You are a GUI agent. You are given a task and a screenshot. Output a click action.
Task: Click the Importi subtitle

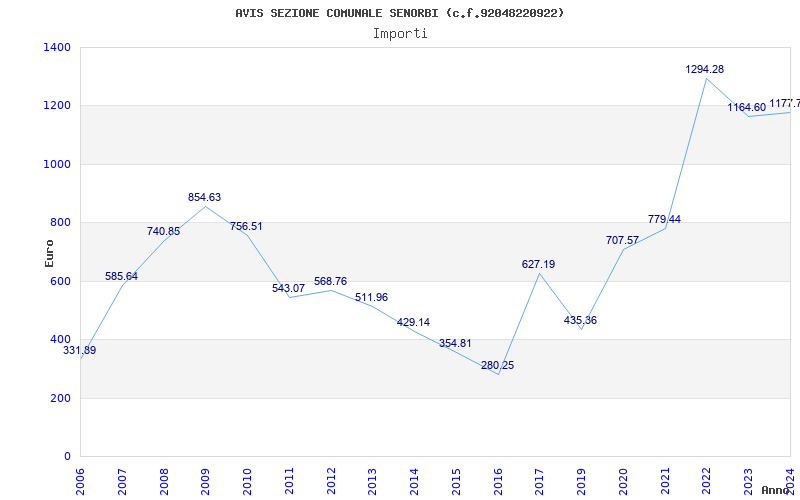coord(400,34)
